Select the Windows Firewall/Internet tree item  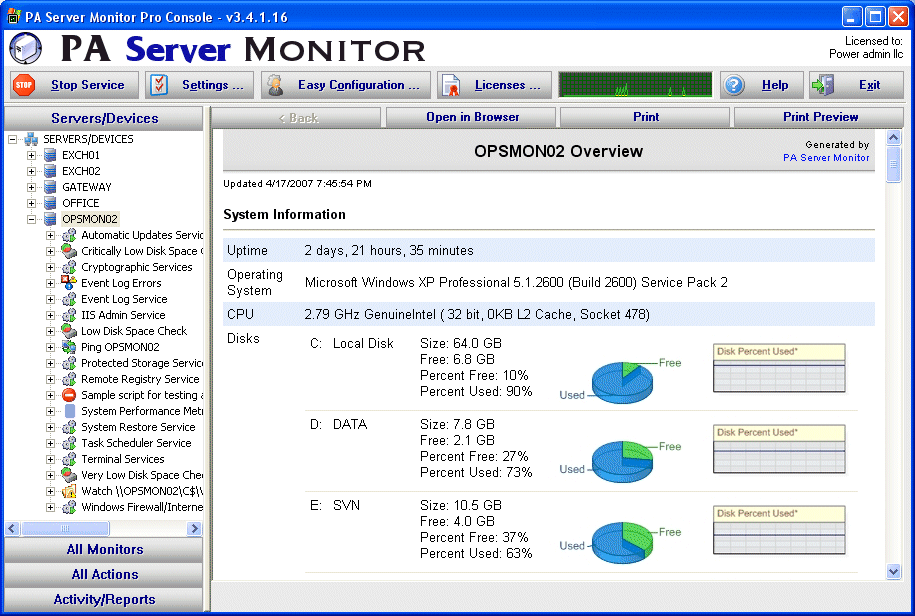pos(141,507)
